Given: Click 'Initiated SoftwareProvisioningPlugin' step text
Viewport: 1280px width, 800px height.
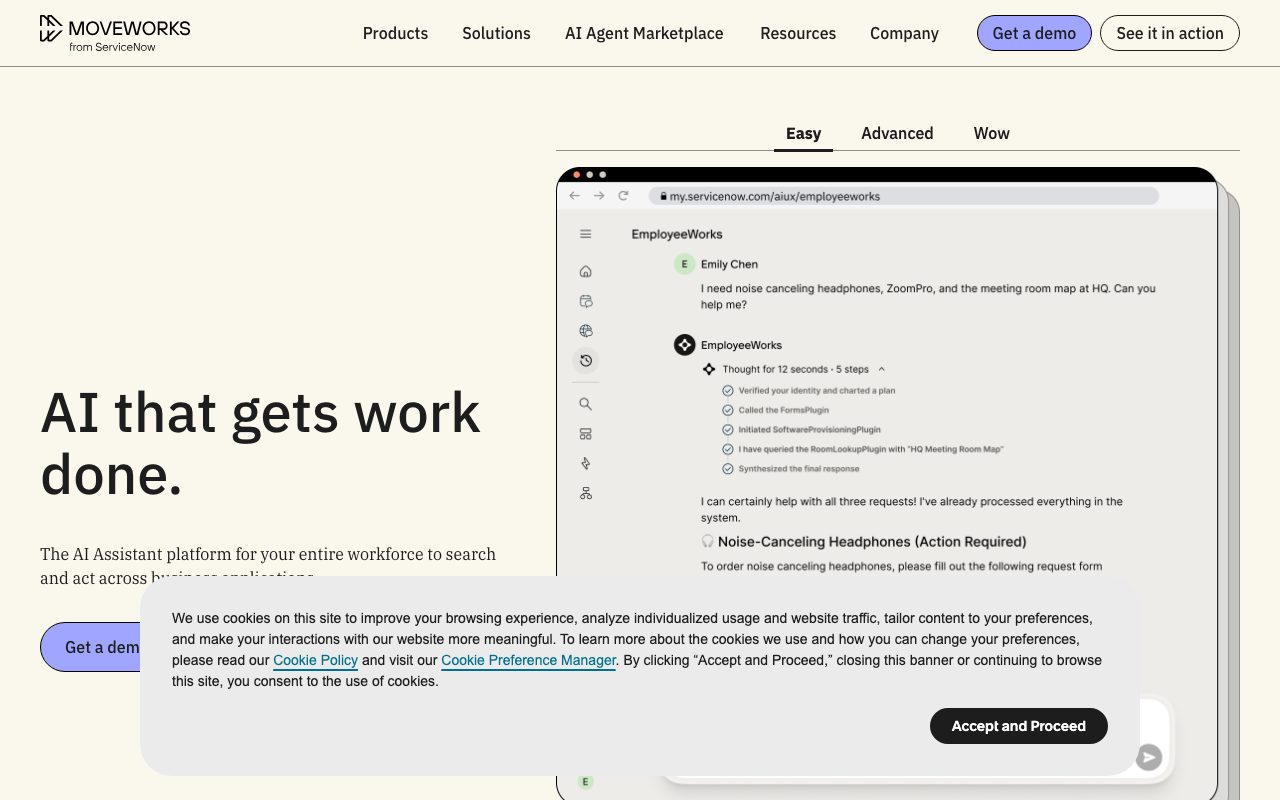Looking at the screenshot, I should 809,430.
